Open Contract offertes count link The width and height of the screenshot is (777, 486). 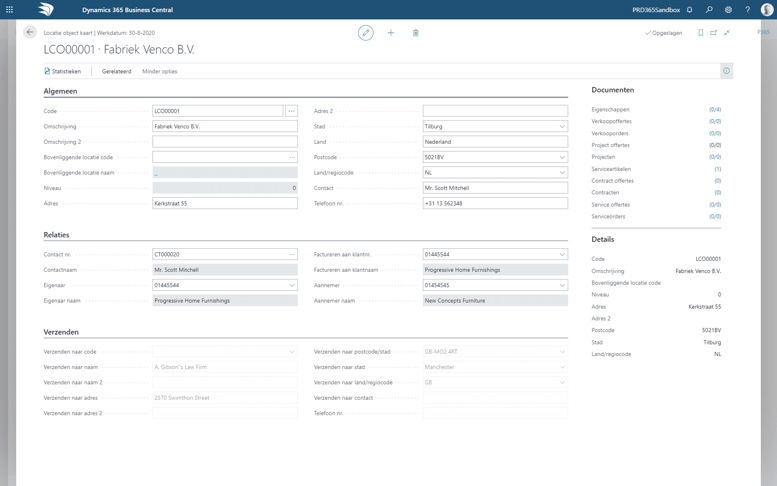(718, 181)
